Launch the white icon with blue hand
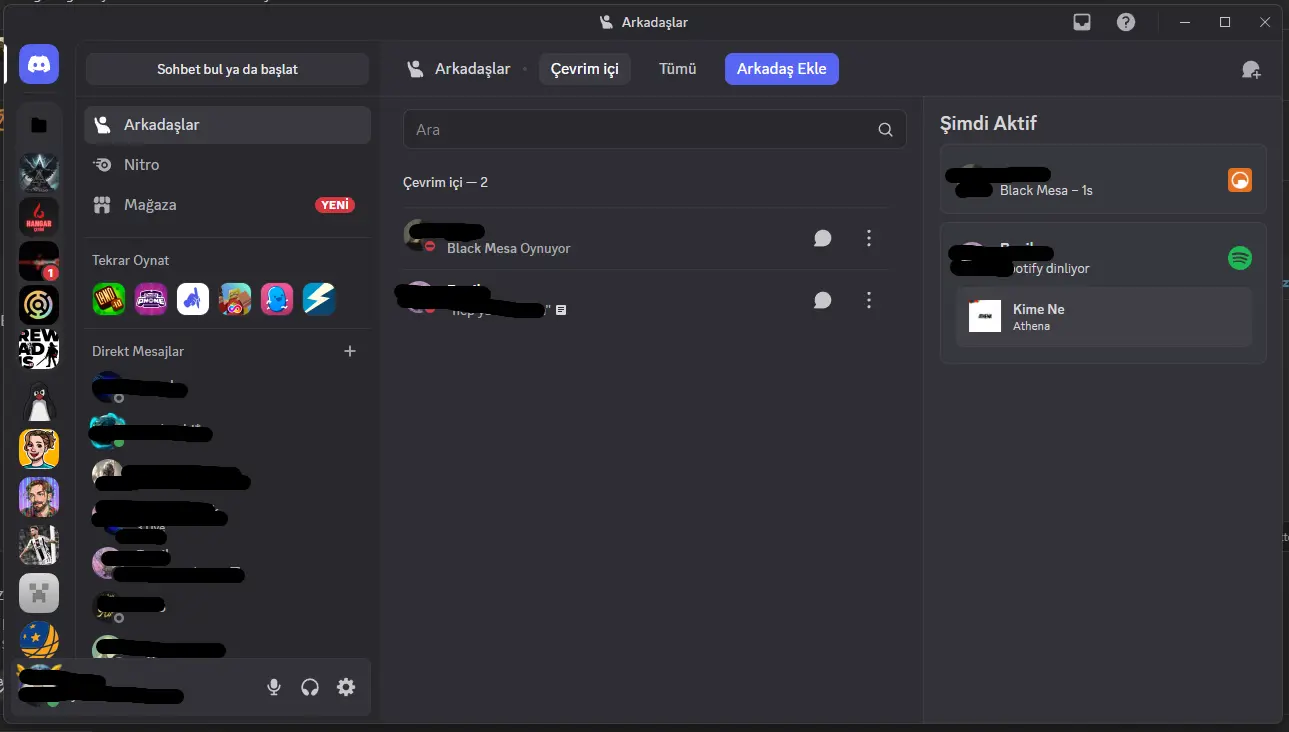The image size is (1289, 732). (193, 299)
